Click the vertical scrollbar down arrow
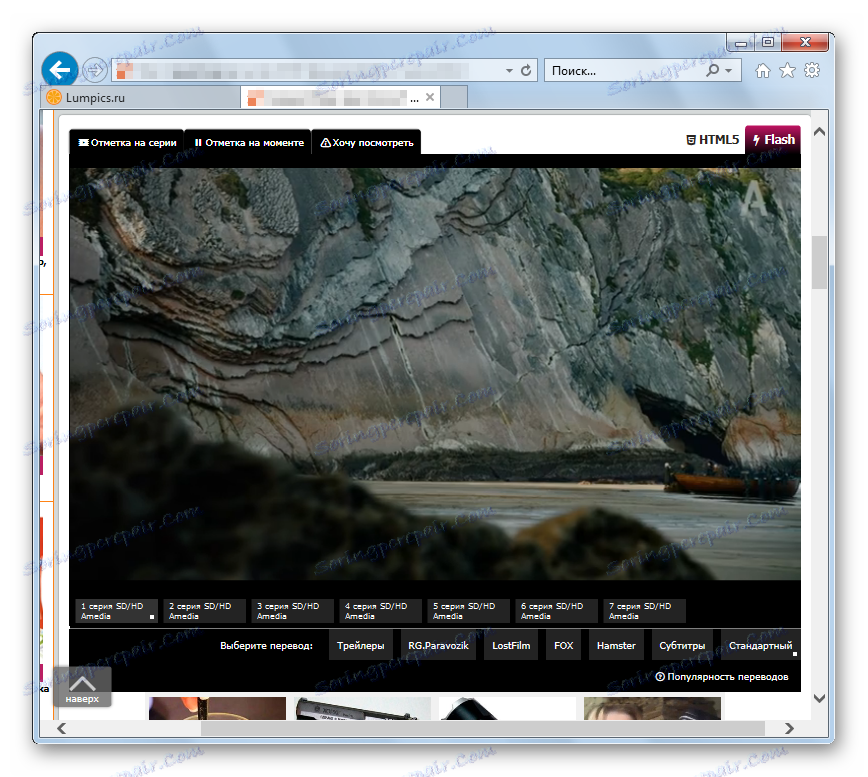This screenshot has height=777, width=868. (x=820, y=698)
